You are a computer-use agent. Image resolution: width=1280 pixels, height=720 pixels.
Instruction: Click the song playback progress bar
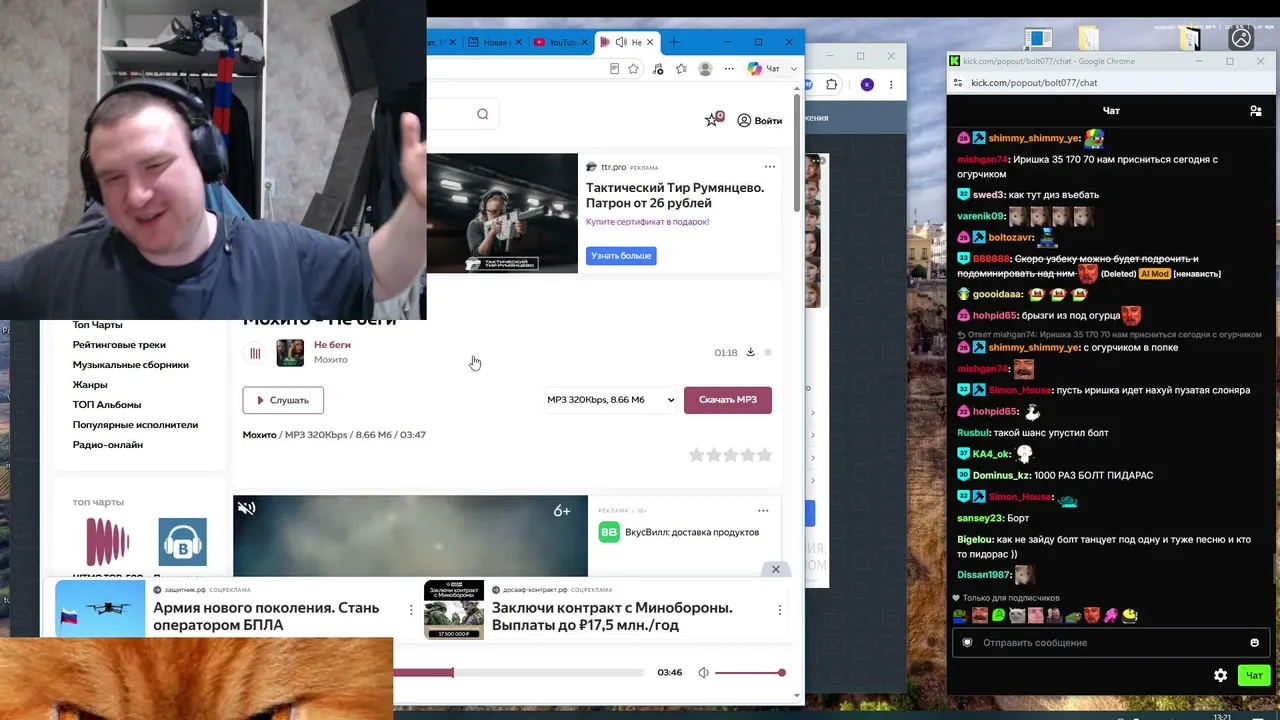518,673
